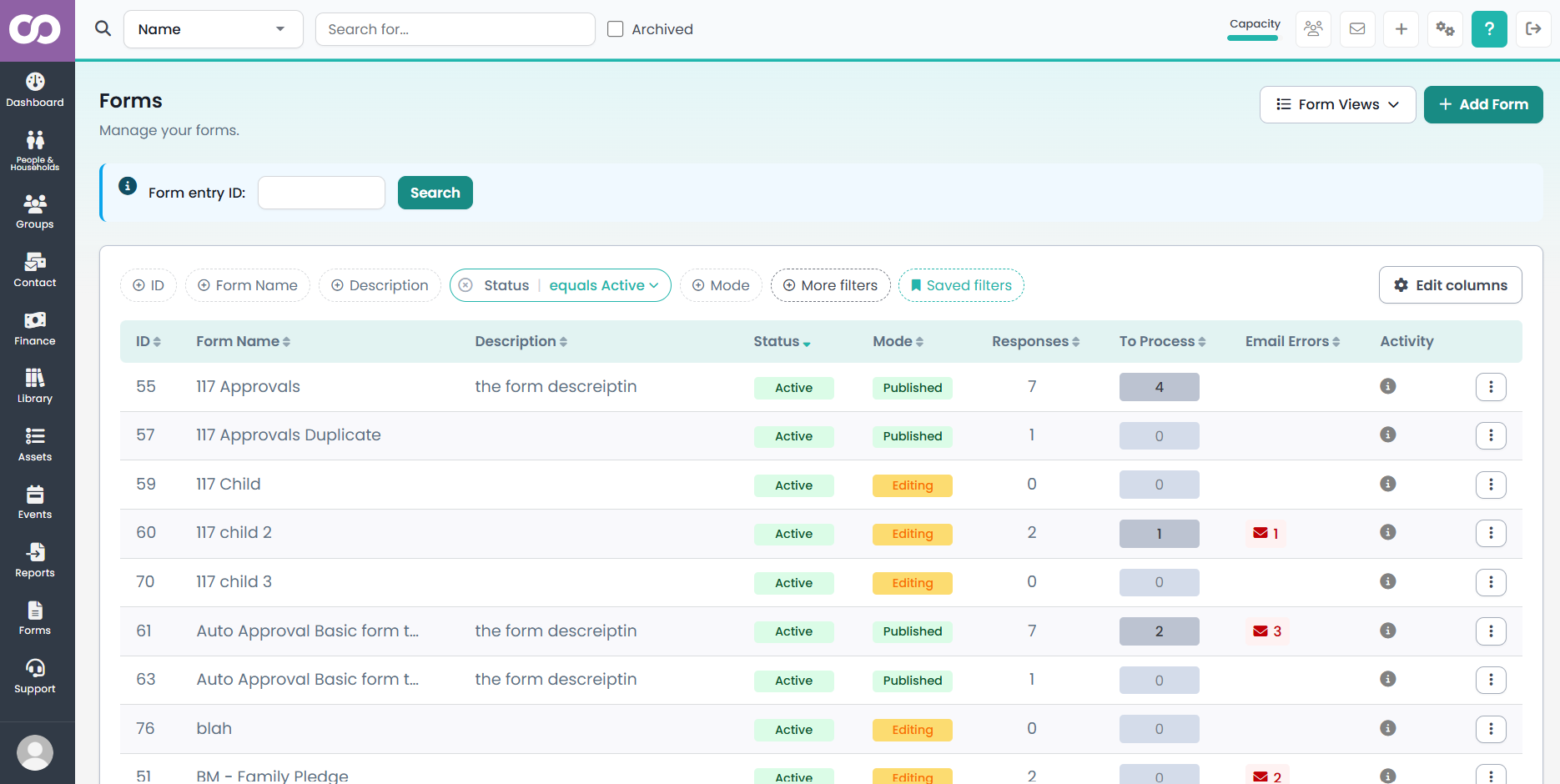Open the Form Views dropdown
Screen dimensions: 1560x784
(1337, 104)
